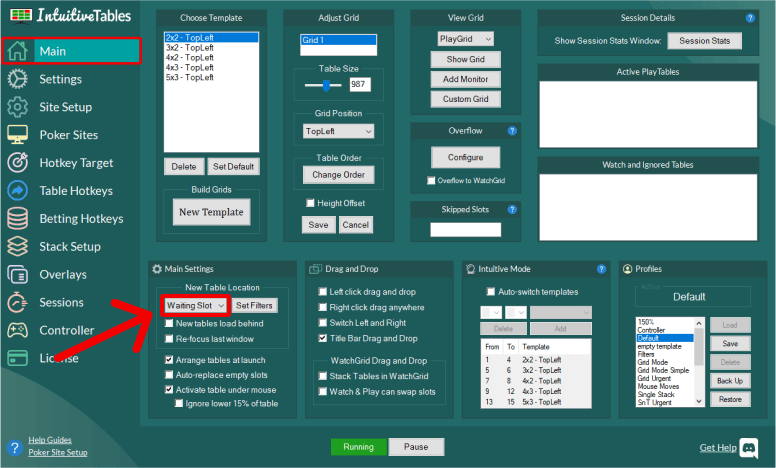Image resolution: width=776 pixels, height=468 pixels.
Task: Click the Overflow help question icon
Action: [x=512, y=131]
